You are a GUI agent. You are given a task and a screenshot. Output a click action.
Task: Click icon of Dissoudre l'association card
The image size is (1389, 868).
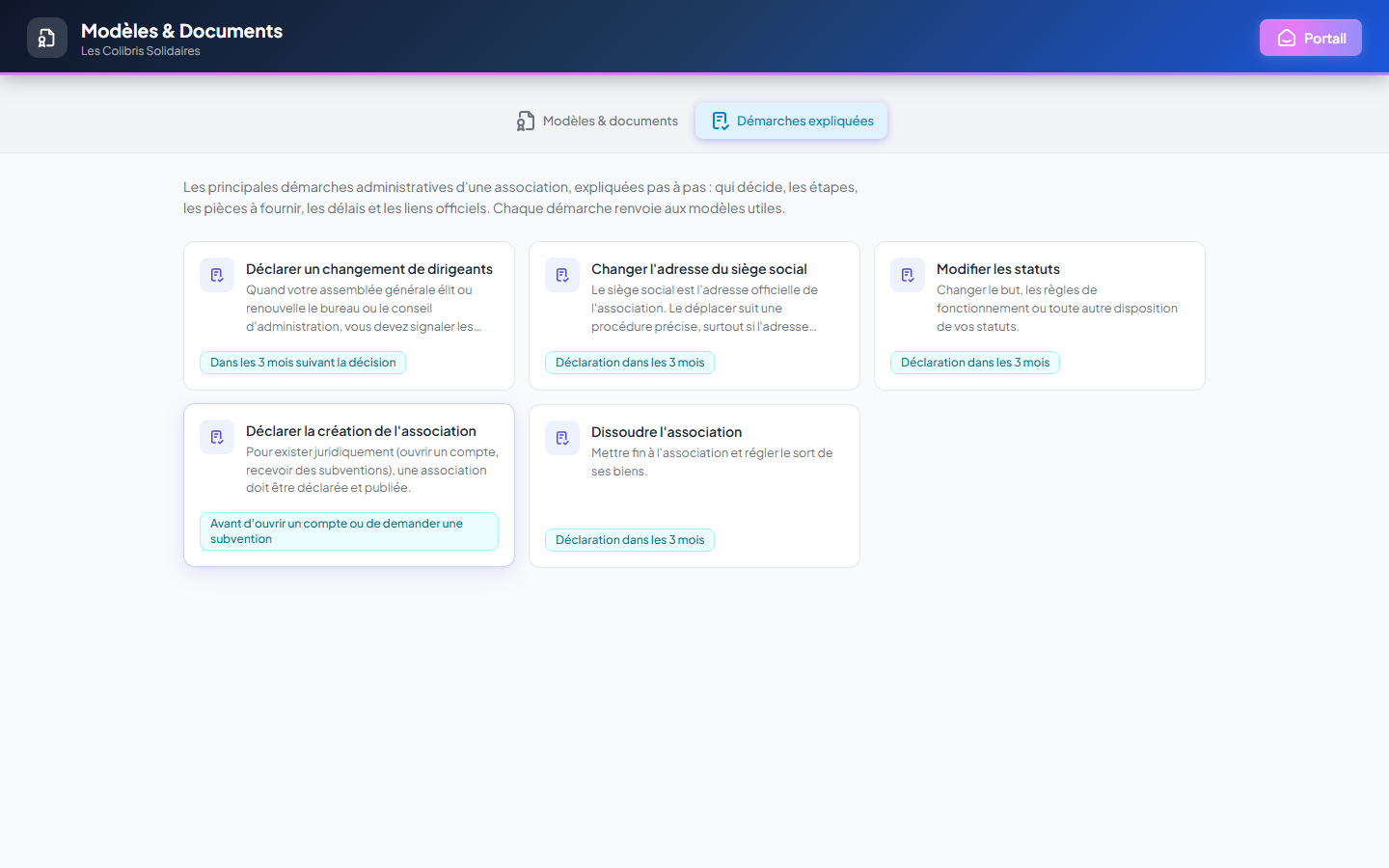pos(562,438)
